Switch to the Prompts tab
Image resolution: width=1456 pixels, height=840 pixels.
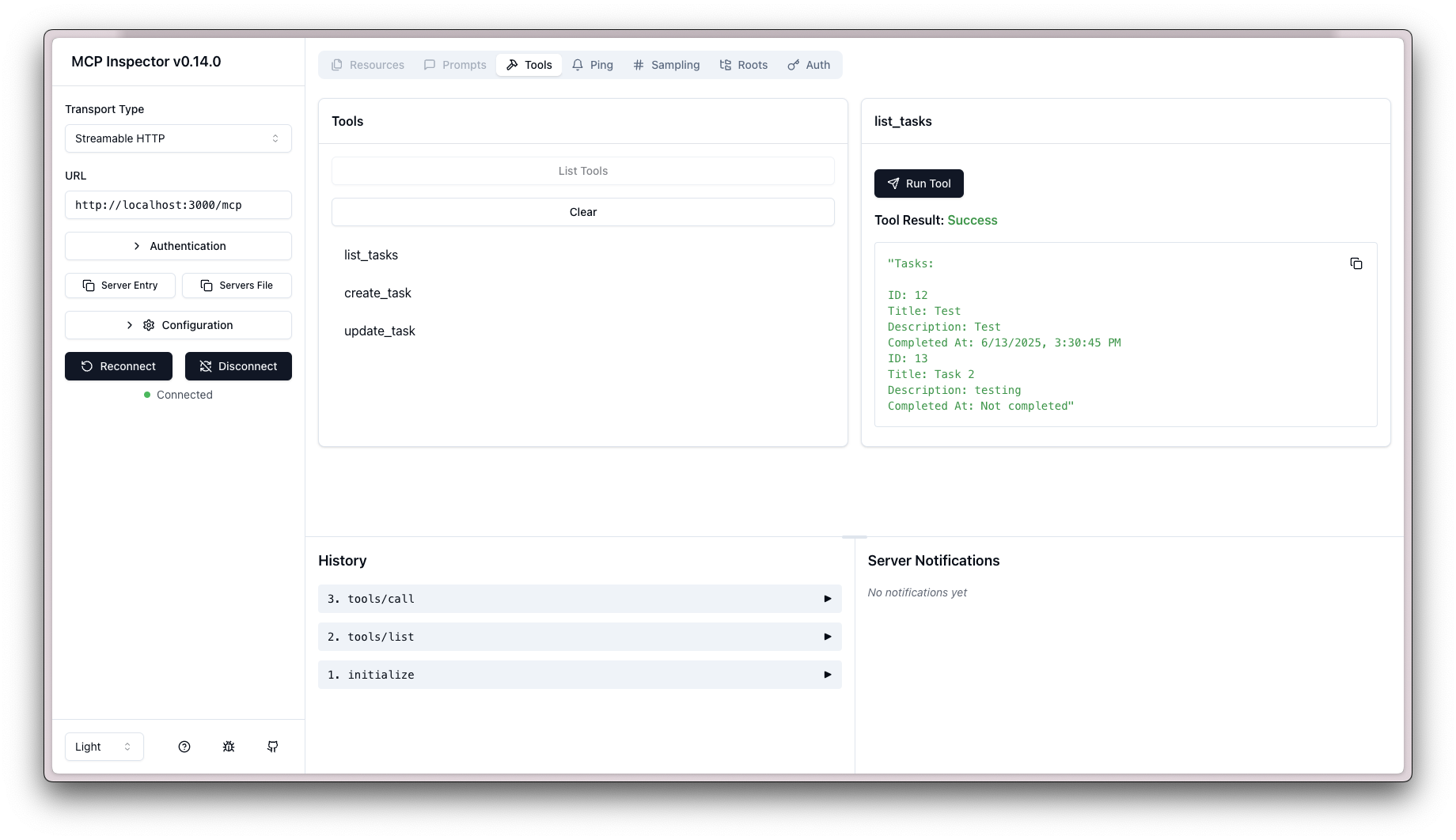[456, 65]
